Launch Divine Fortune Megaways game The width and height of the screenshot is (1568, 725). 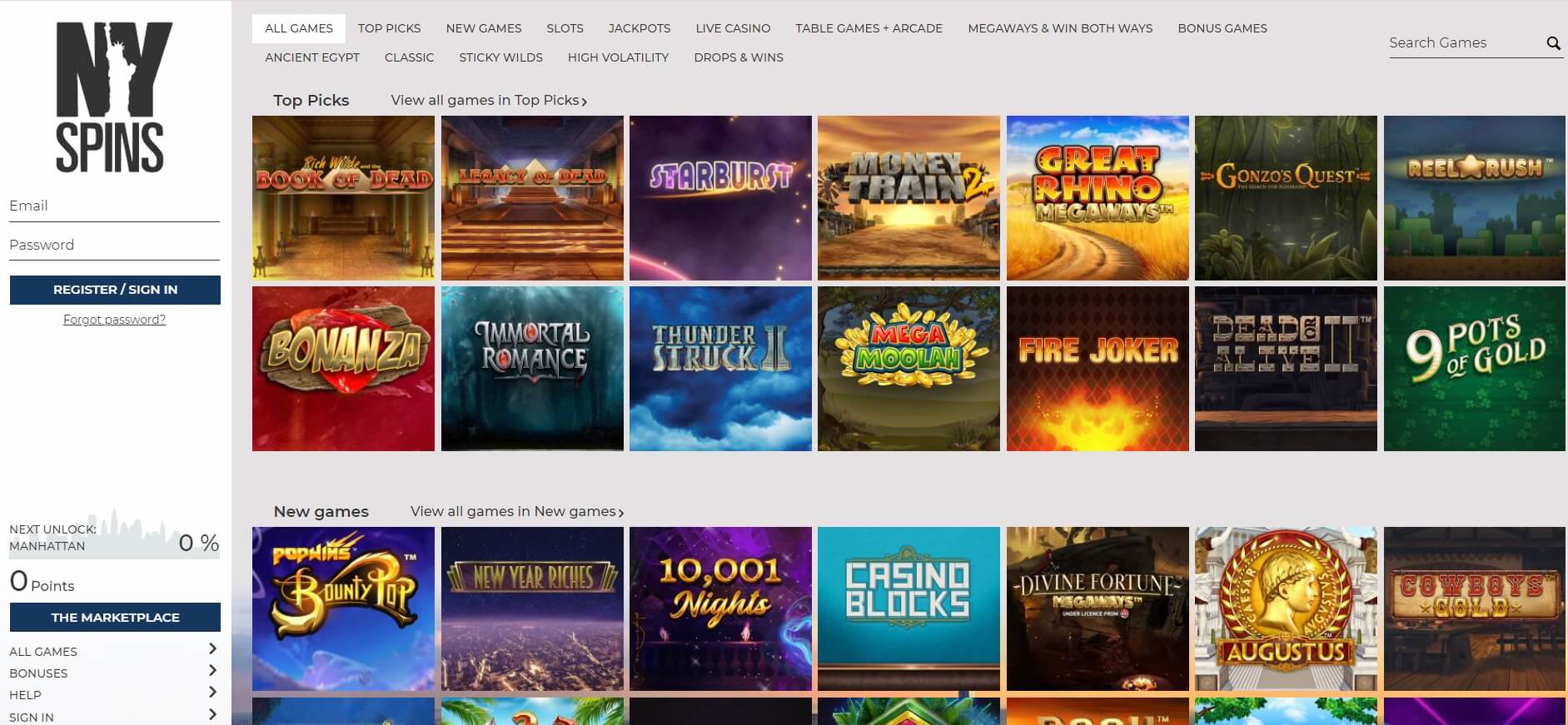point(1098,608)
